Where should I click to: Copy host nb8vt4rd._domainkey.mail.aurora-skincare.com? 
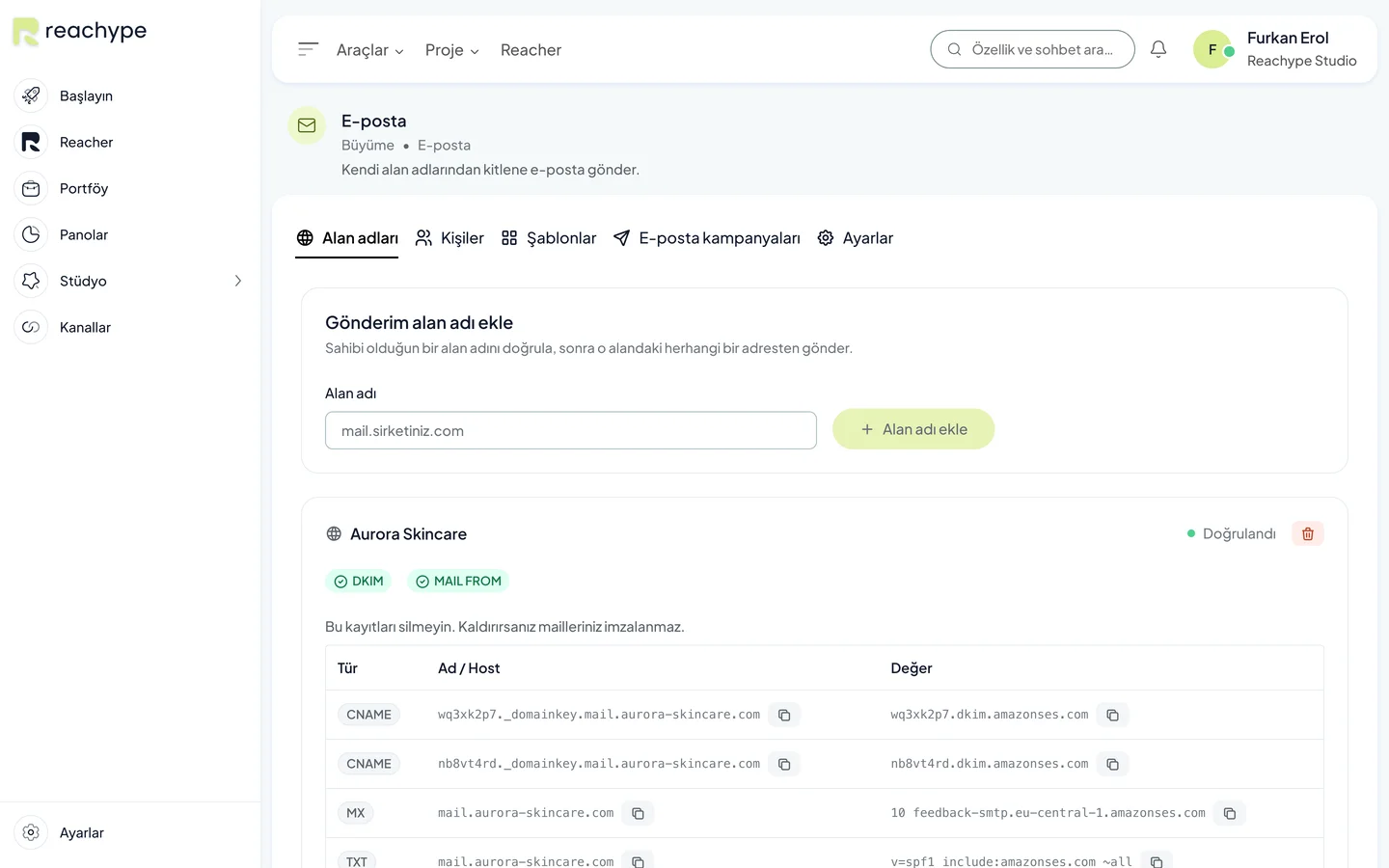click(784, 764)
